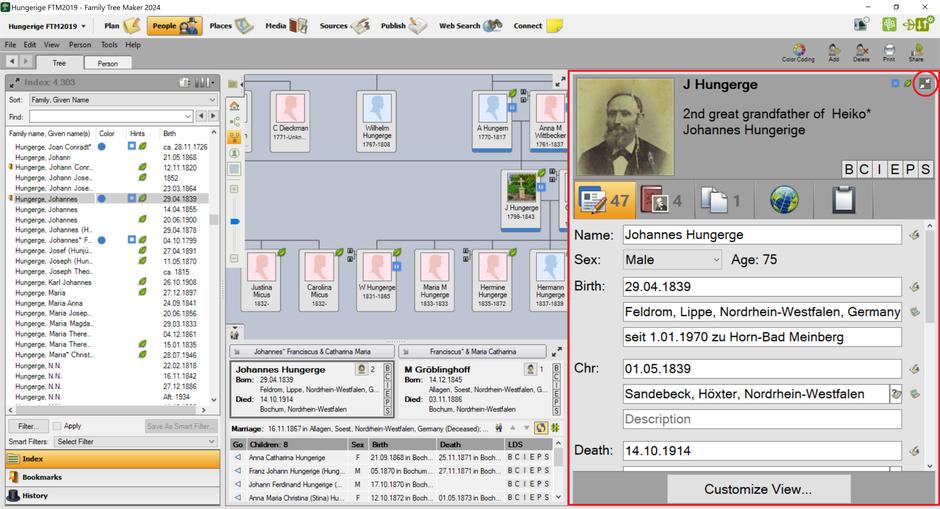Open the Tasks clipboard tab
Screen dimensions: 940x509
click(843, 200)
